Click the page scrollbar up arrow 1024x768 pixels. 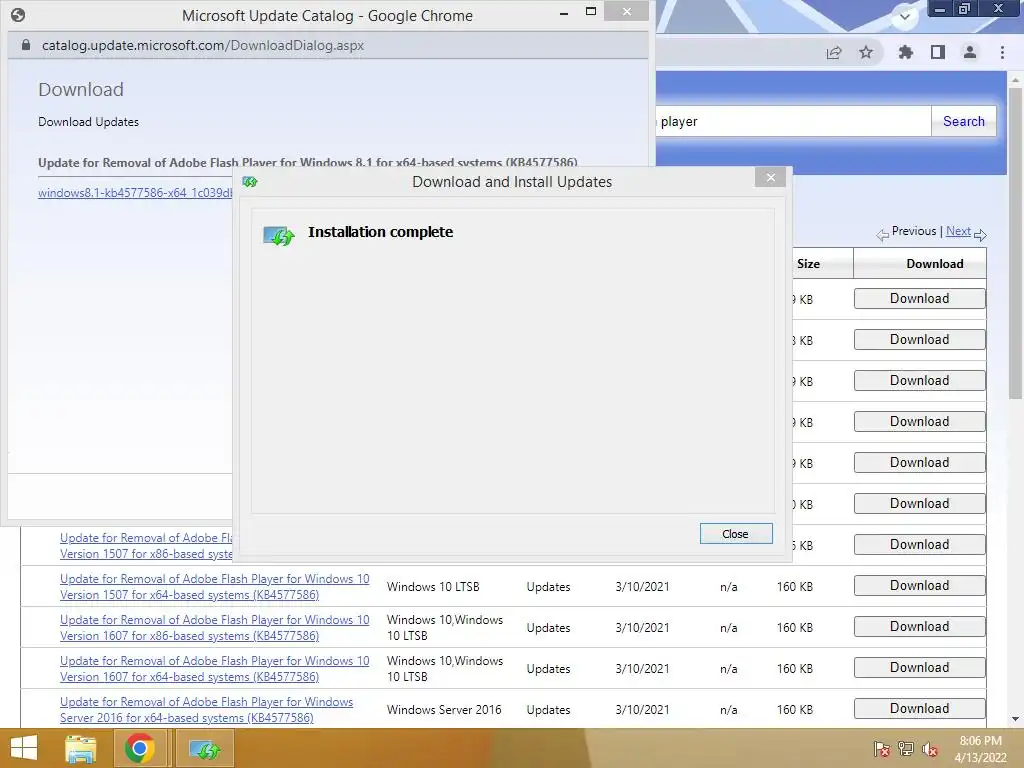pos(1015,80)
